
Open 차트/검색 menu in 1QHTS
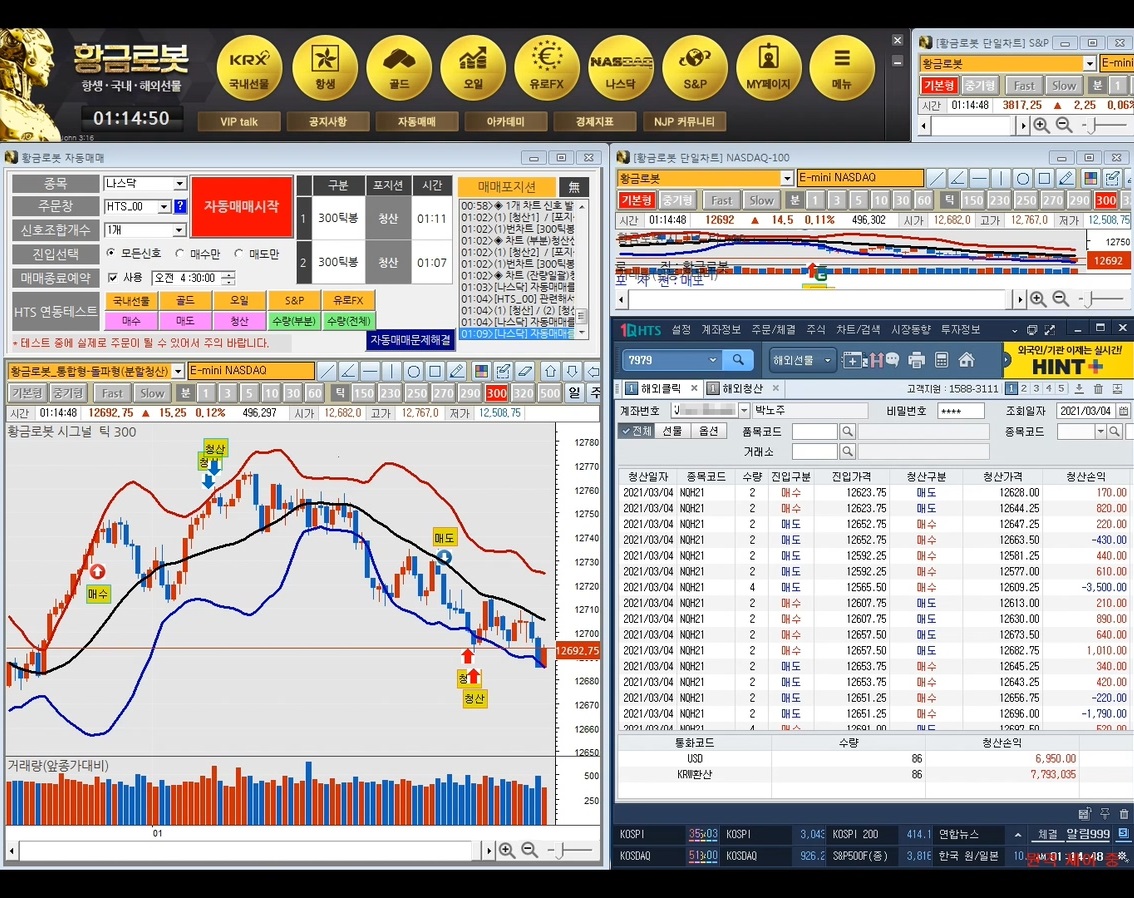click(858, 330)
